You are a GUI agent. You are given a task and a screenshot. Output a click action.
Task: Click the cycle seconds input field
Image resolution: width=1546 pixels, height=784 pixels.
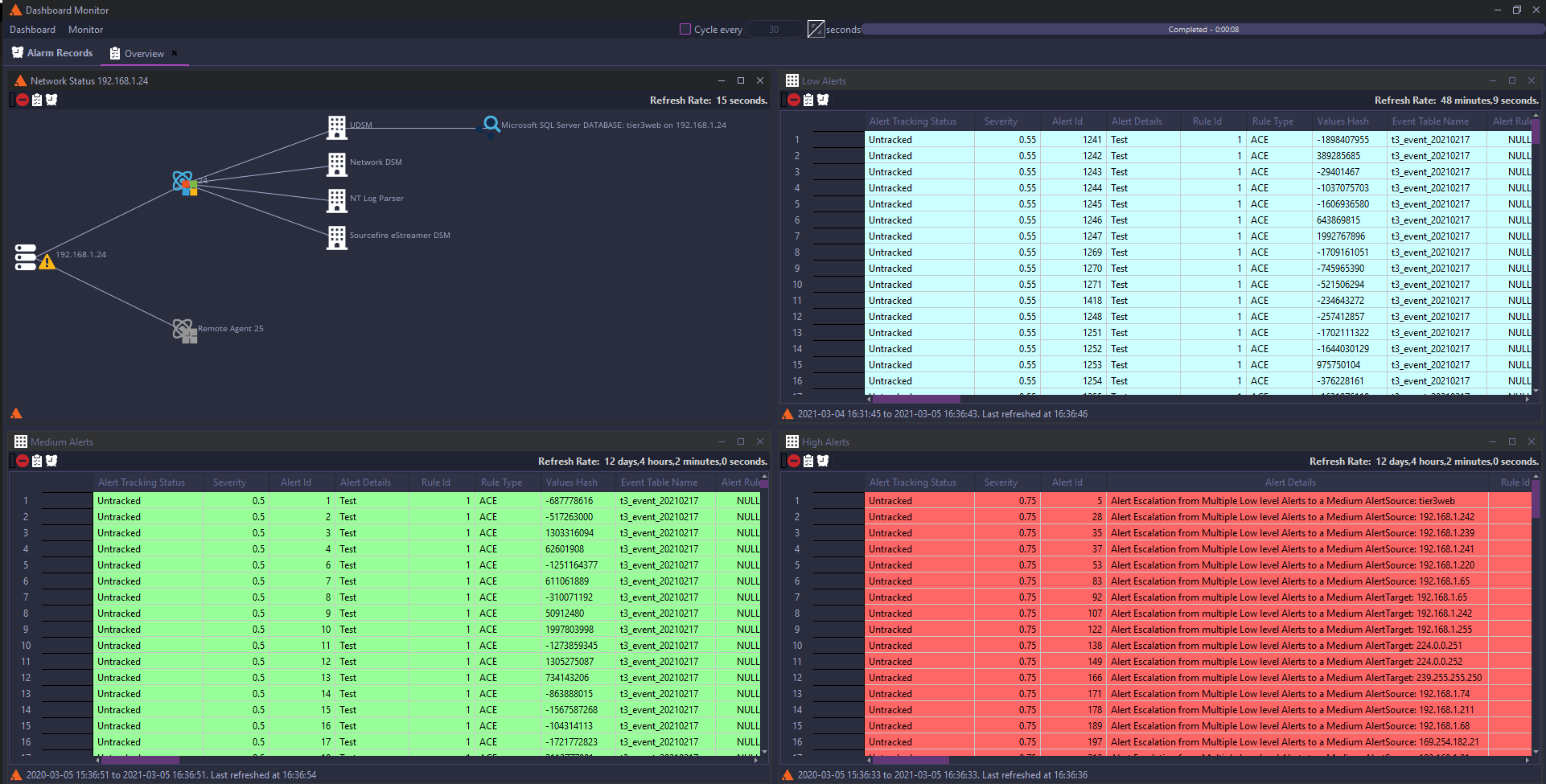click(774, 30)
